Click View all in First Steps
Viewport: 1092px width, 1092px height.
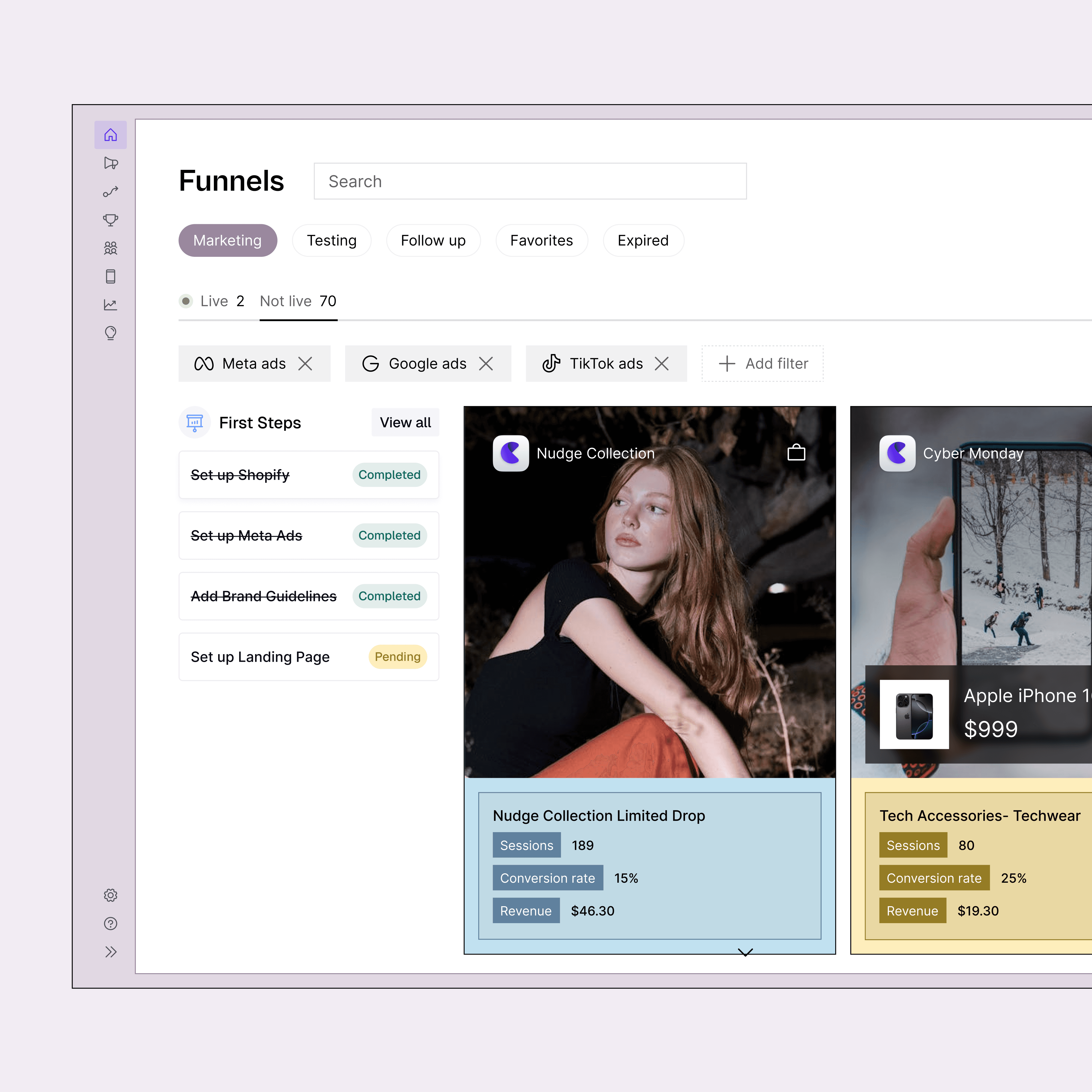coord(405,423)
